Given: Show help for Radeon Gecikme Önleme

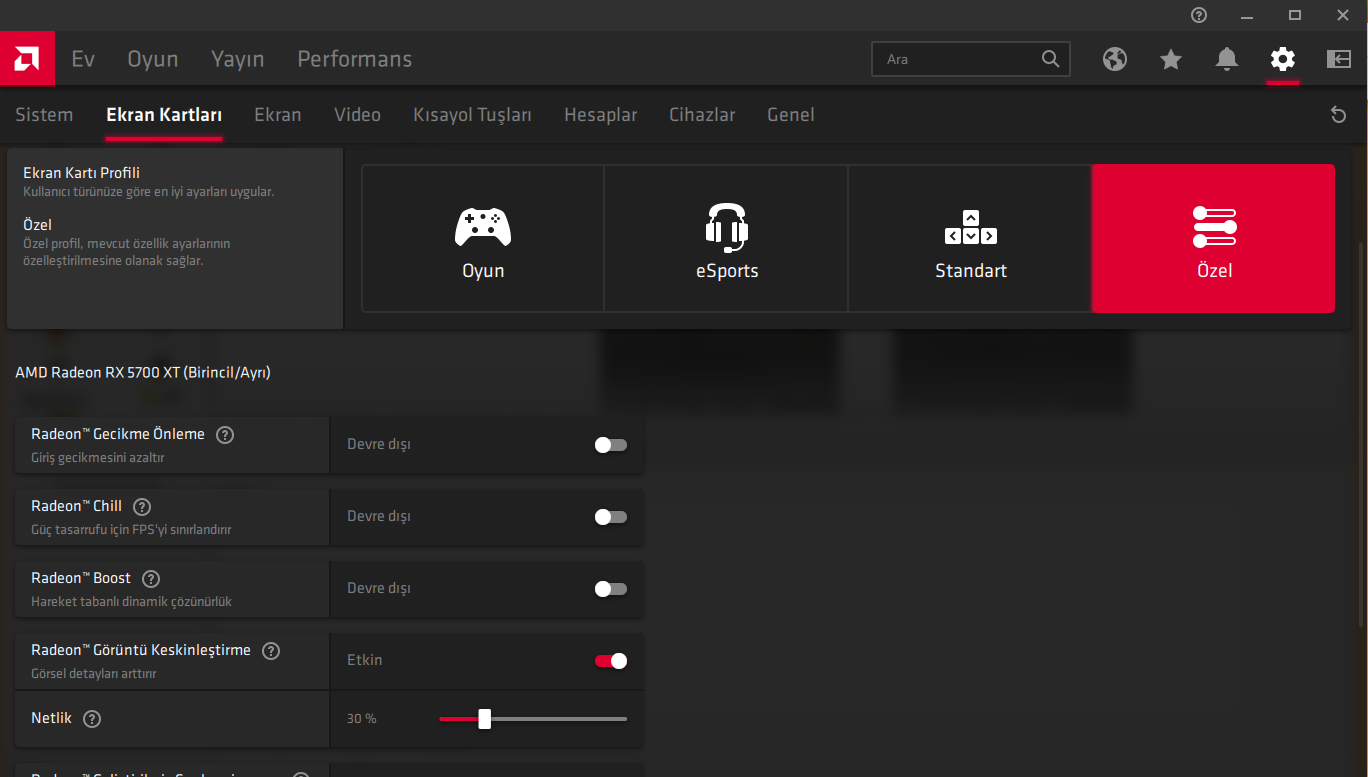Looking at the screenshot, I should pyautogui.click(x=225, y=435).
